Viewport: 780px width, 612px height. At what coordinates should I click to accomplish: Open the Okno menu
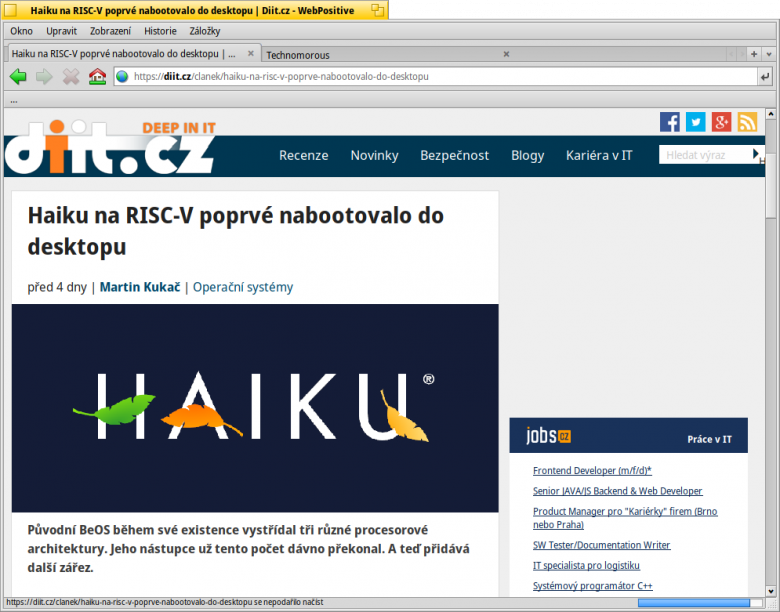[21, 31]
